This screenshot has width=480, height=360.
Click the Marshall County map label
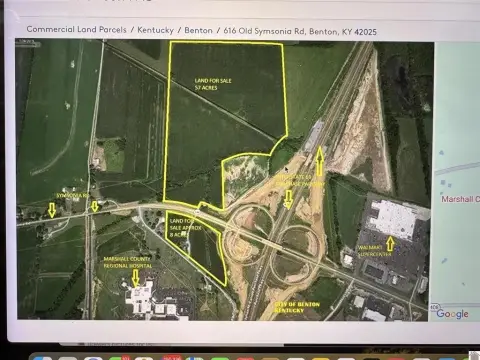pyautogui.click(x=461, y=199)
